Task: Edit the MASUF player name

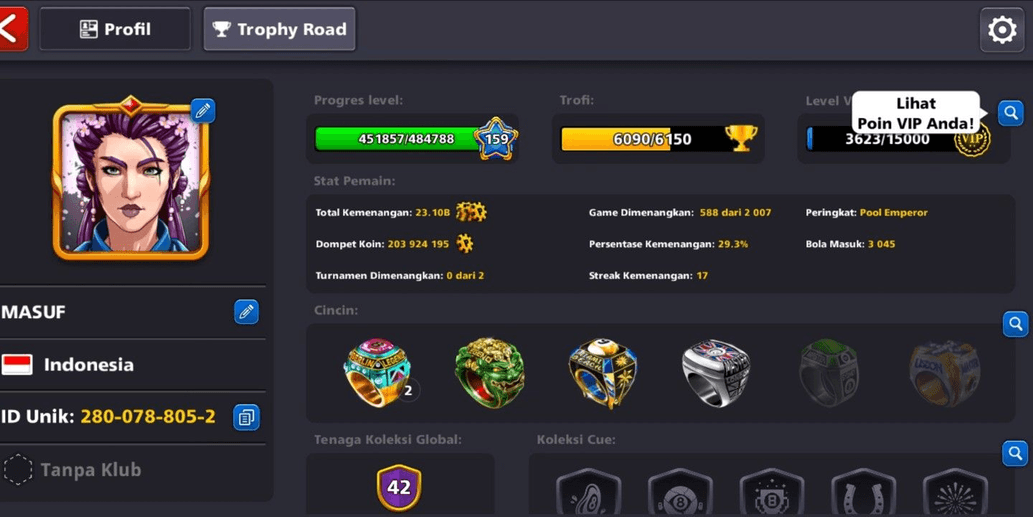Action: (x=246, y=312)
